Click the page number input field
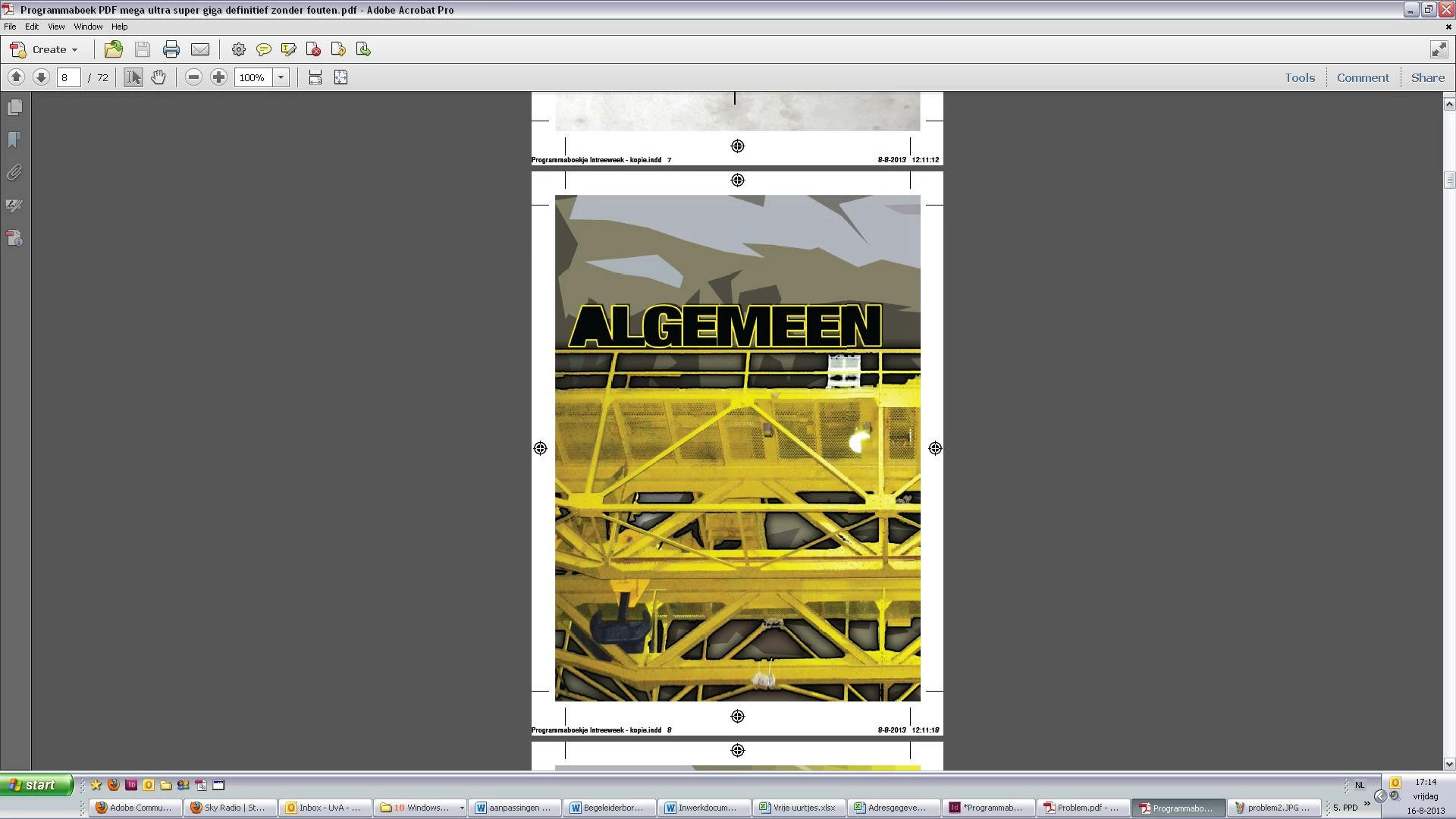This screenshot has width=1456, height=819. [68, 77]
